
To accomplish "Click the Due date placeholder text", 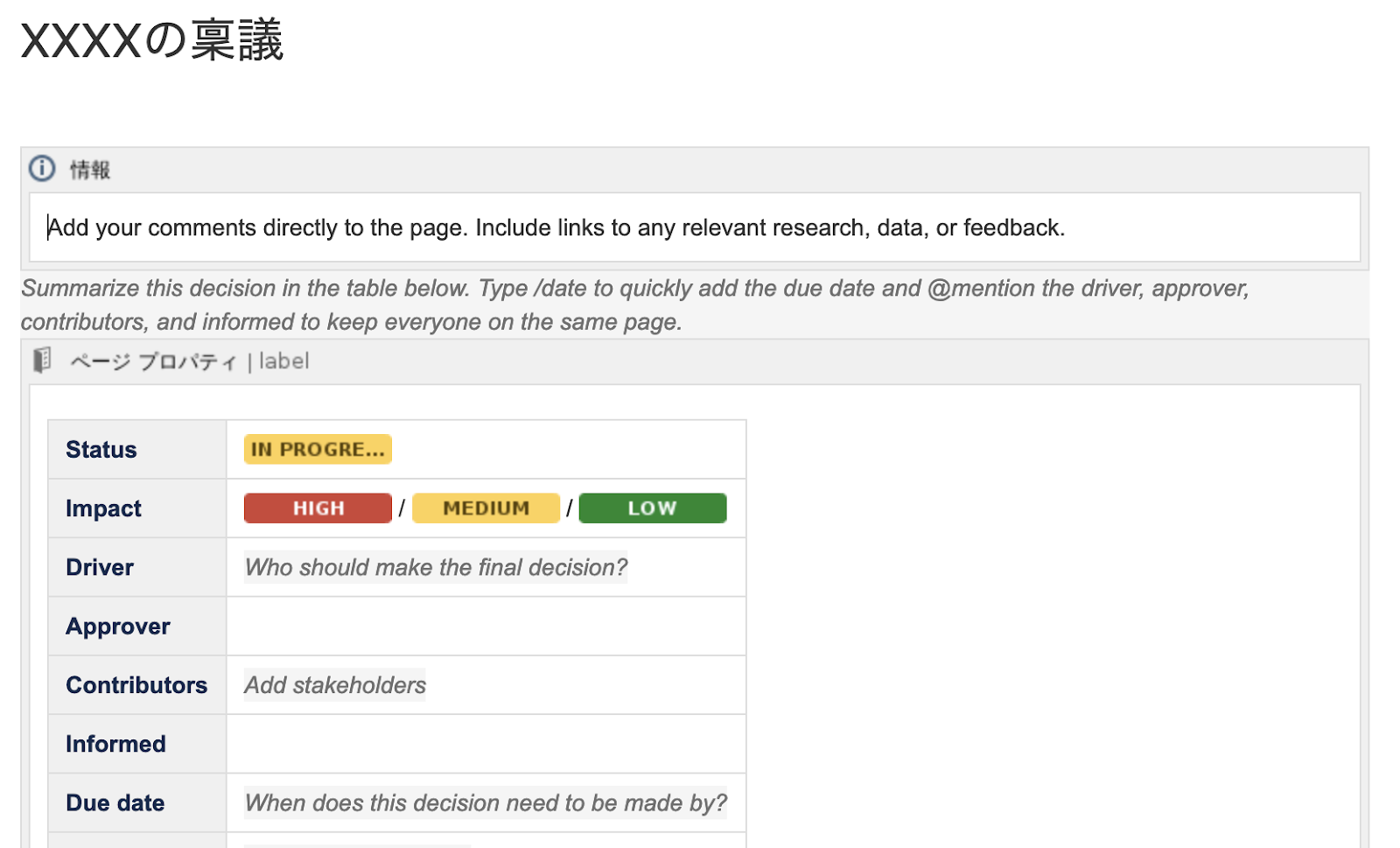I will [x=486, y=803].
